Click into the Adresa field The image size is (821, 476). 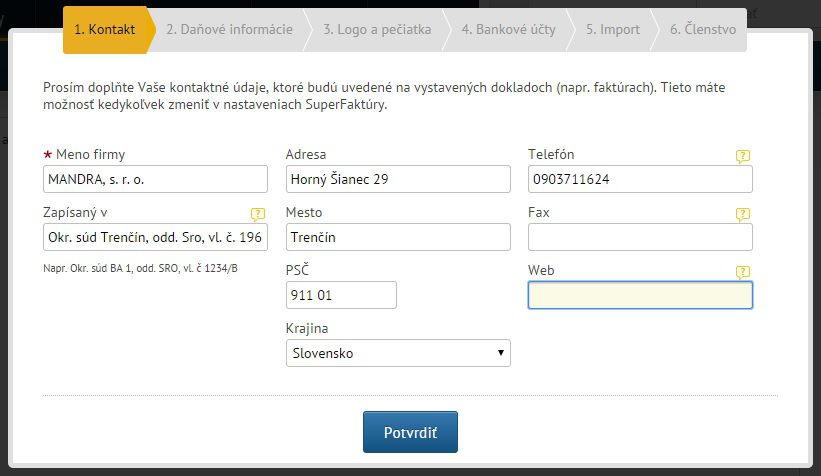pyautogui.click(x=398, y=179)
